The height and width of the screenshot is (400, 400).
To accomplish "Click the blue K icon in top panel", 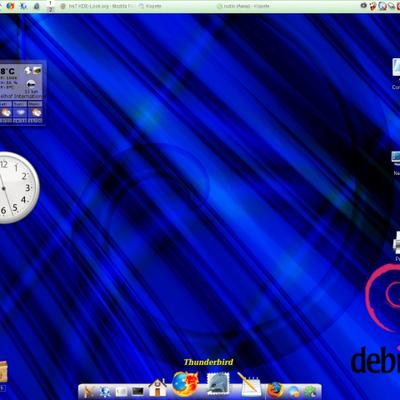I will click(x=23, y=6).
